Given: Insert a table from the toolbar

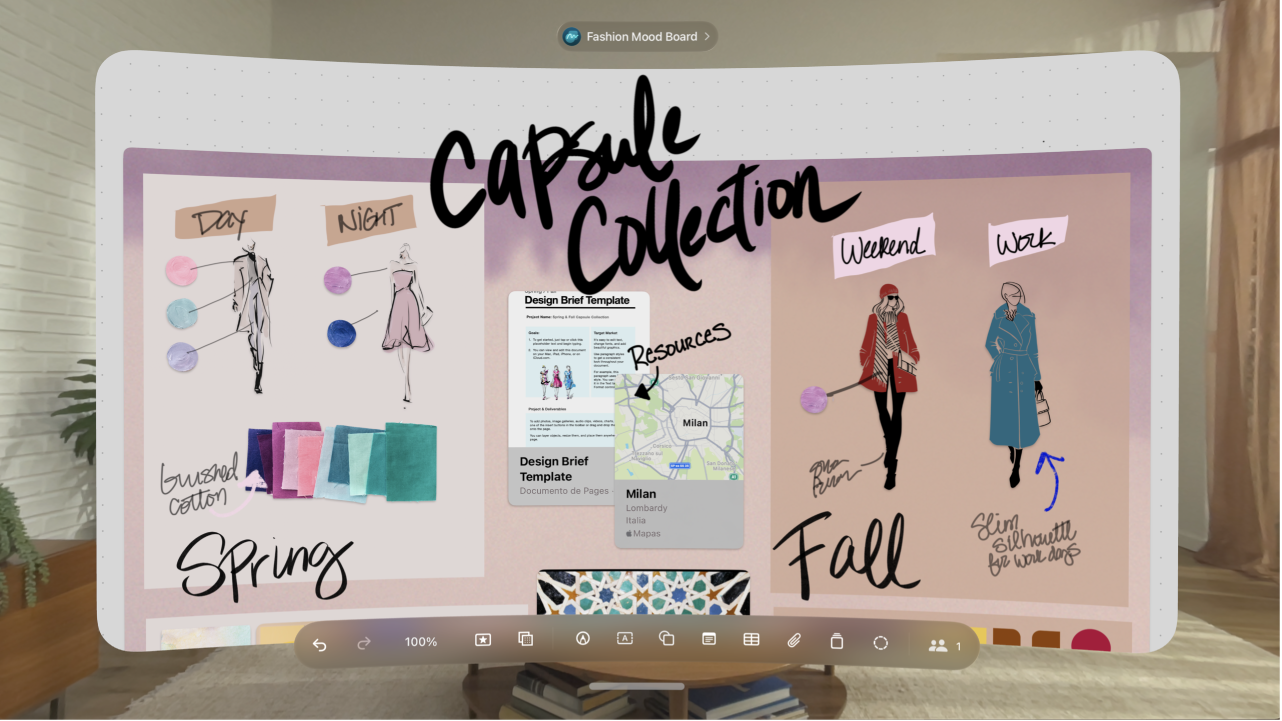Looking at the screenshot, I should (751, 640).
